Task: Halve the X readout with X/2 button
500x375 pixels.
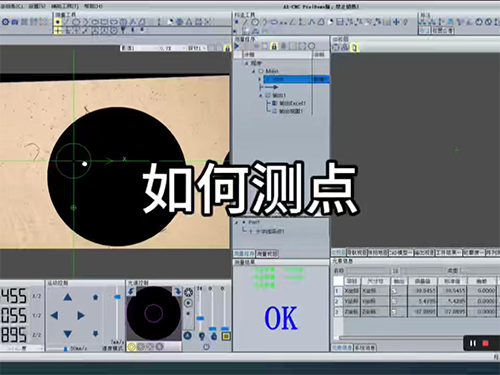Action: (x=37, y=296)
